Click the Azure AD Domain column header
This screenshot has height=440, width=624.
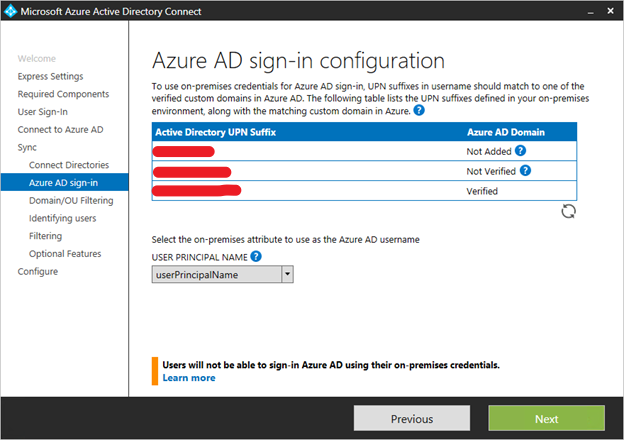[506, 132]
